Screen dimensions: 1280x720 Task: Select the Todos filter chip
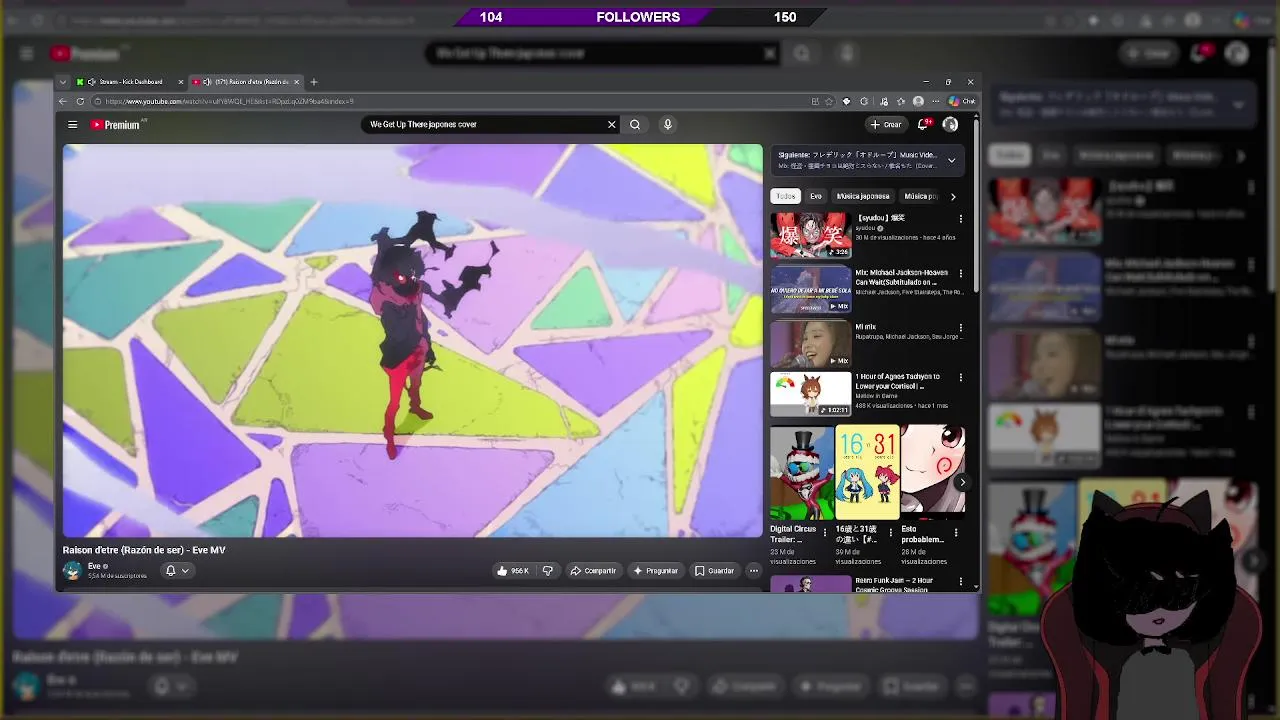click(x=786, y=196)
